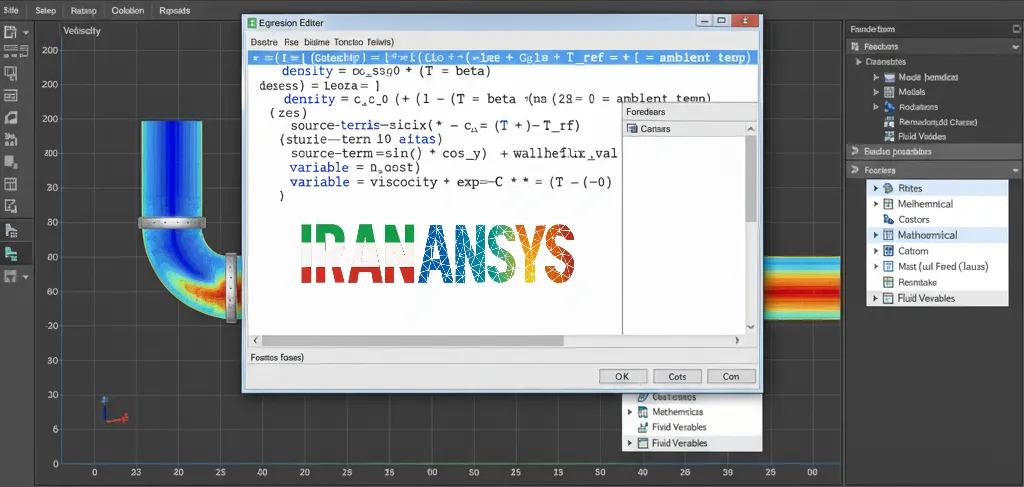Click the topmost left toolbar document icon
Image resolution: width=1024 pixels, height=487 pixels.
[10, 31]
